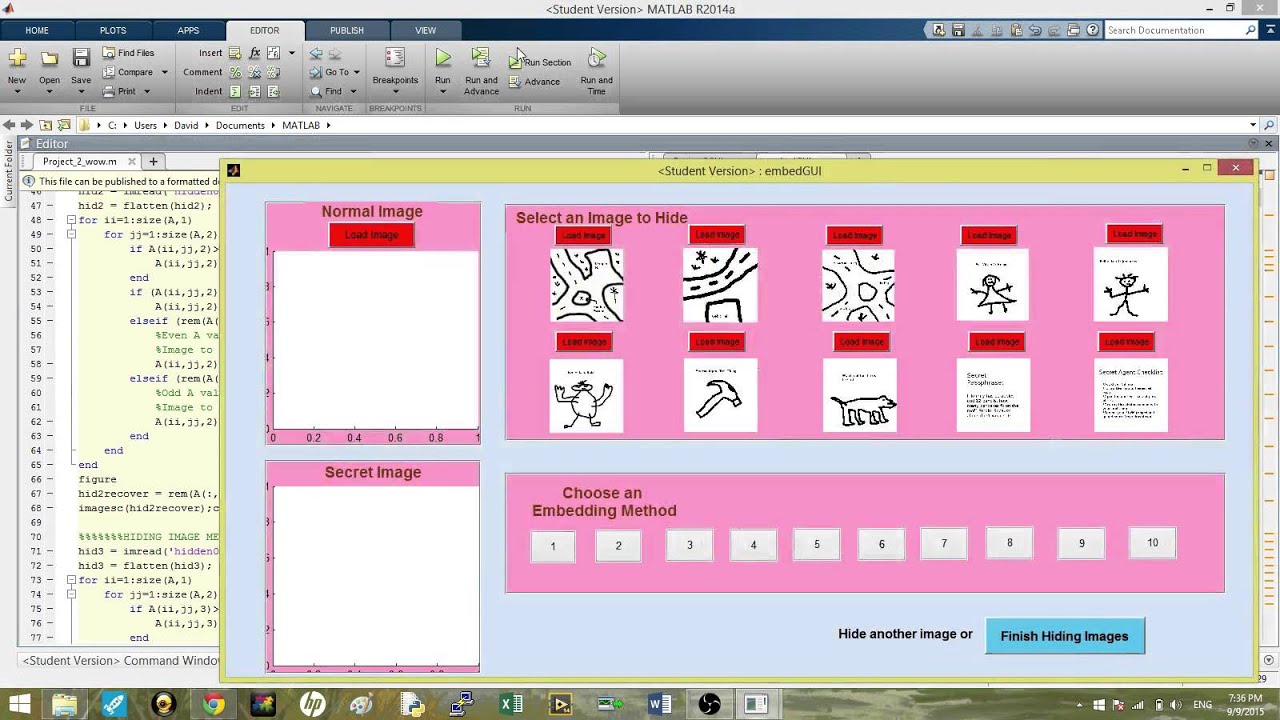This screenshot has width=1280, height=720.
Task: Expand the Compare dropdown arrow
Action: coord(164,72)
